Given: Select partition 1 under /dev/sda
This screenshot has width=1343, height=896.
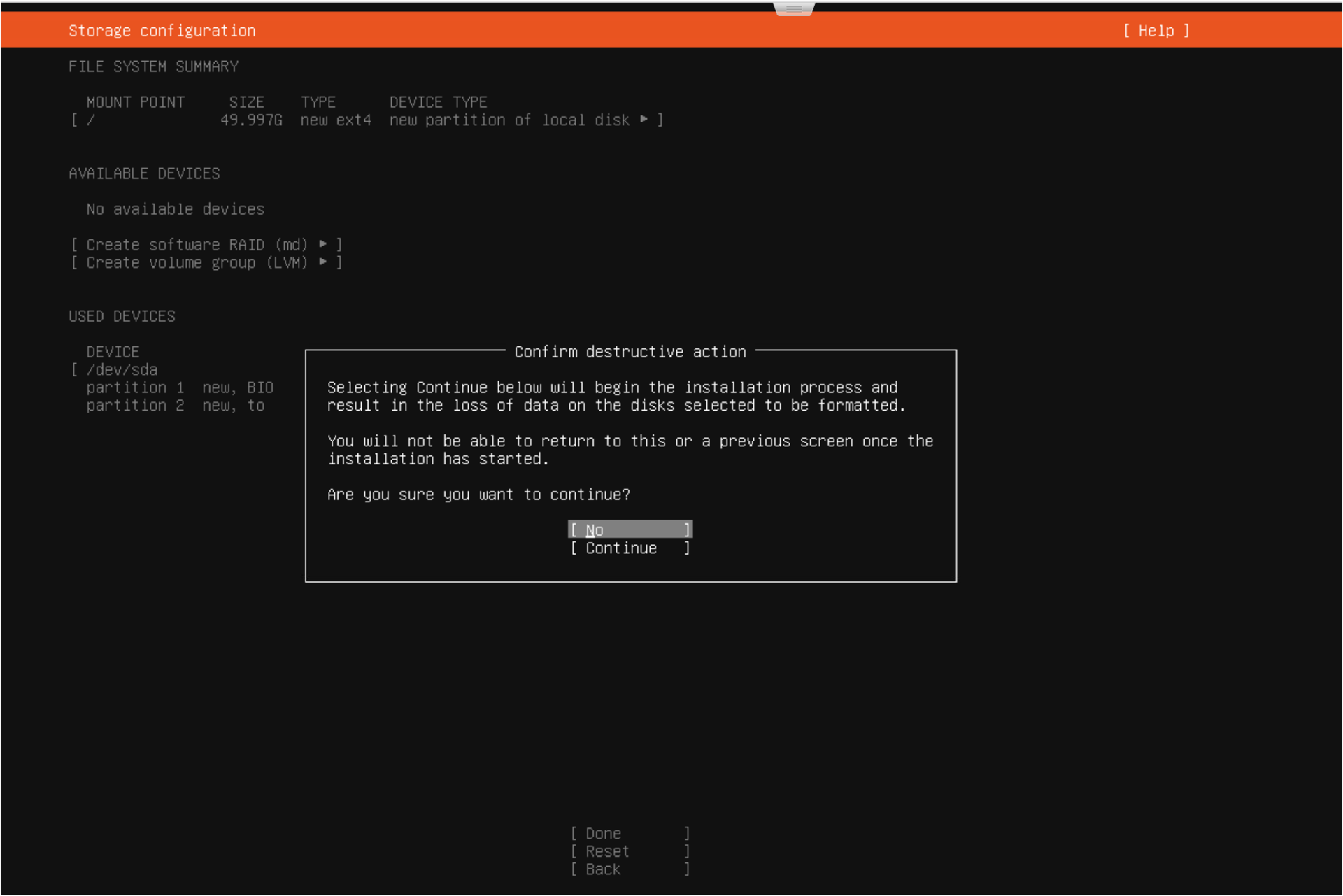Looking at the screenshot, I should [x=135, y=388].
